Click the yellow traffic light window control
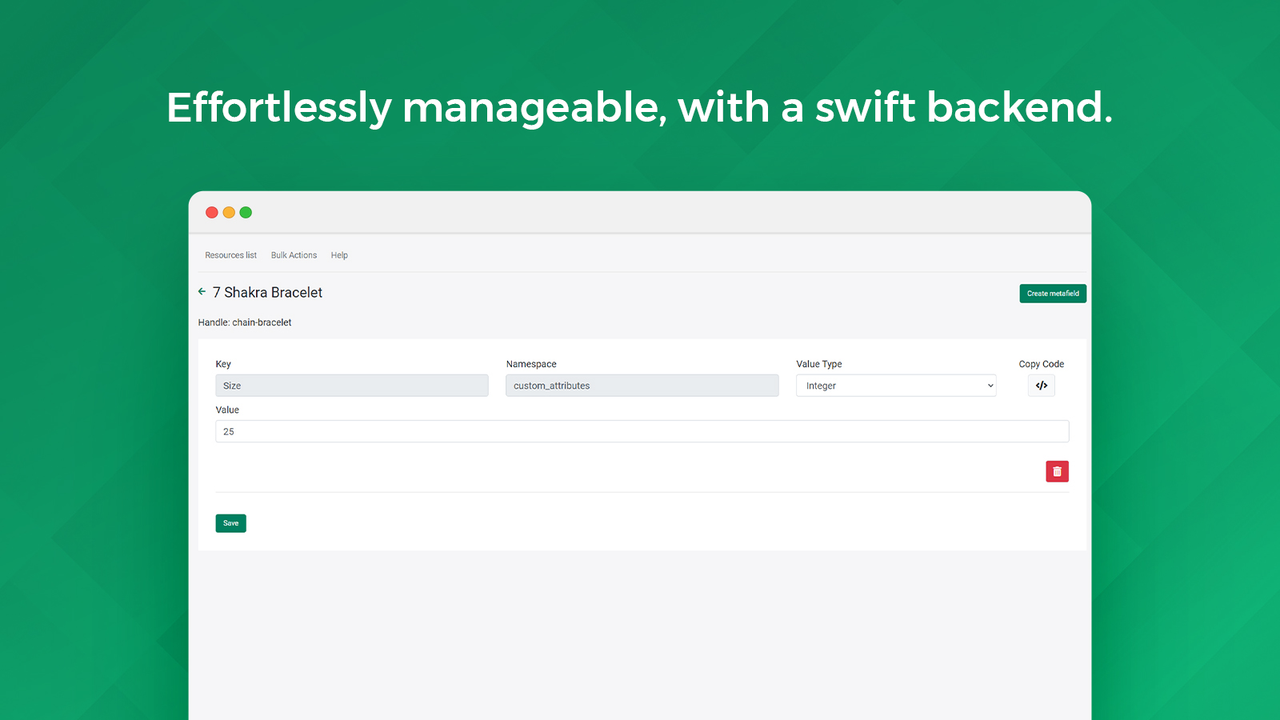This screenshot has height=720, width=1280. coord(228,212)
